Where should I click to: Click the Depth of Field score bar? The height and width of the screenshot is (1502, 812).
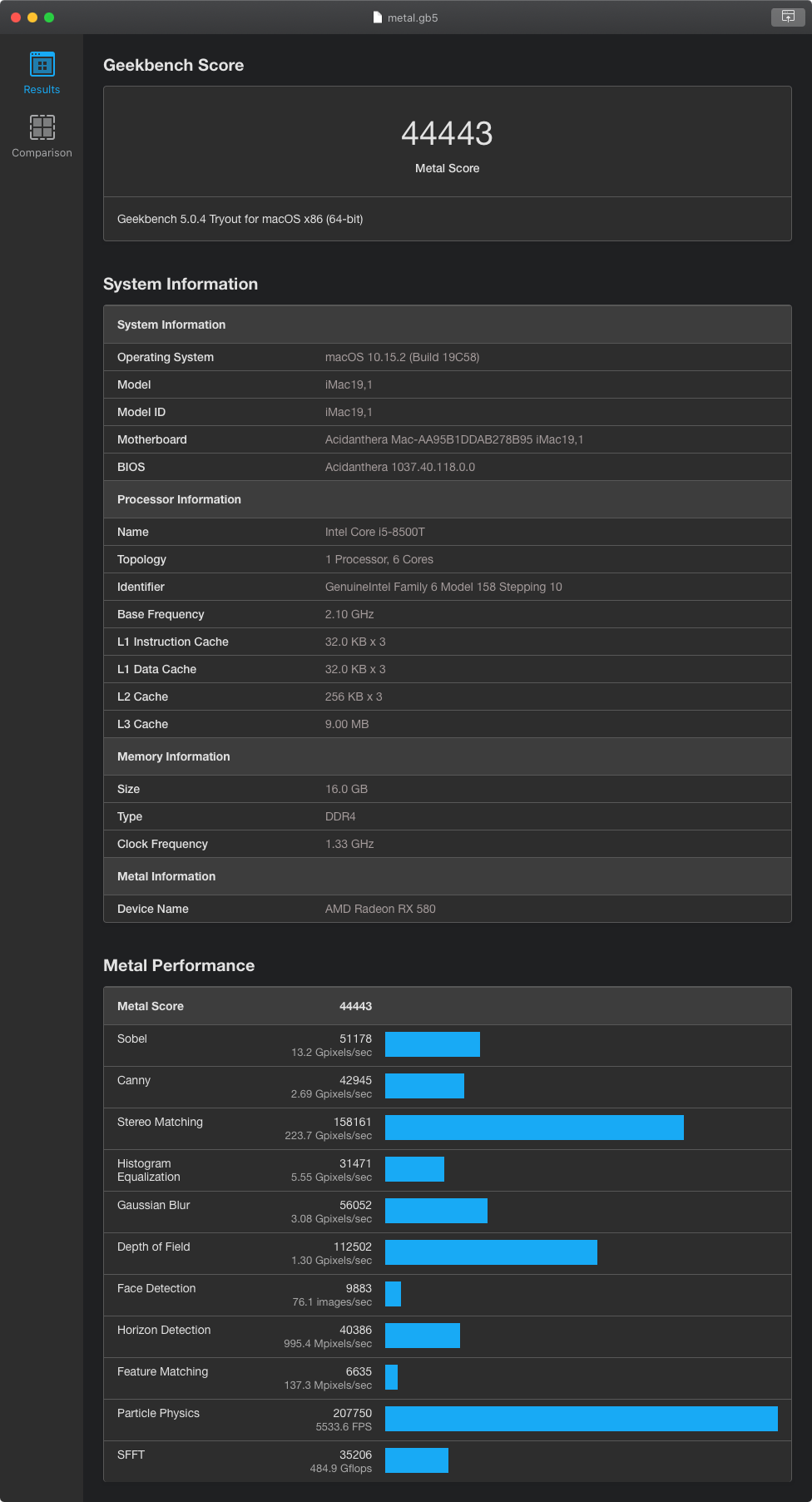coord(491,1252)
